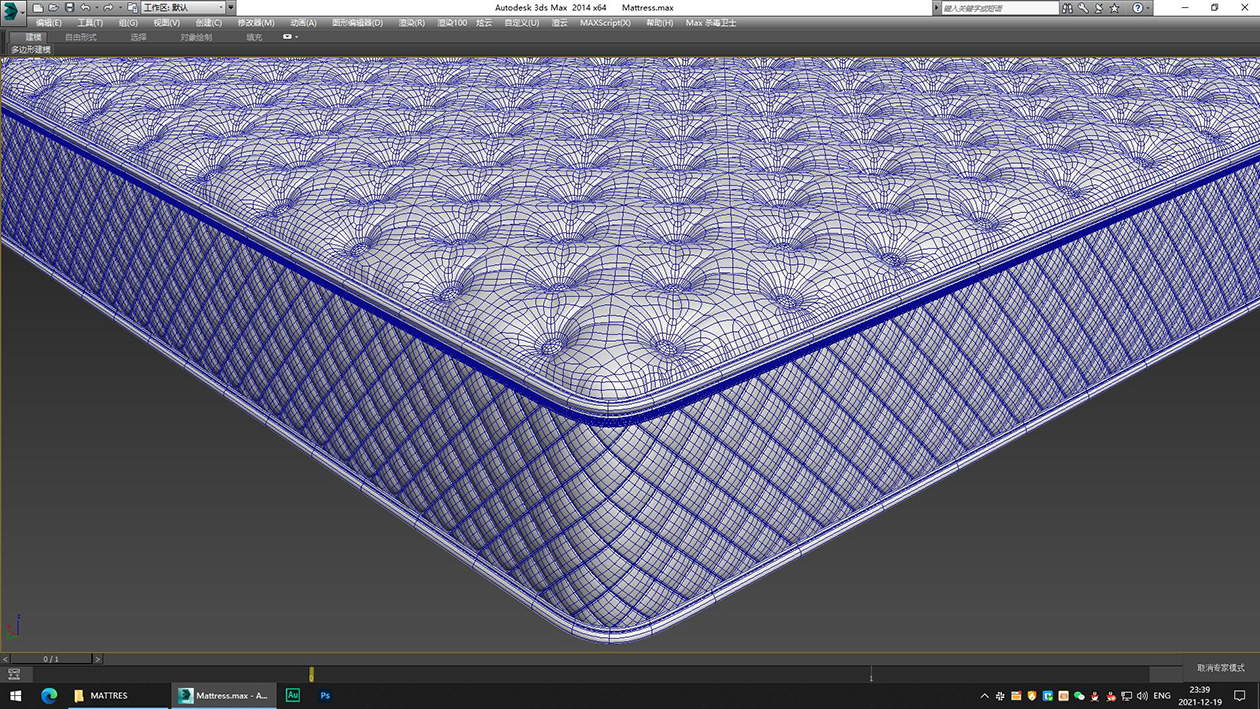Screen dimensions: 1260x709
Task: Switch to the 选择 ribbon tab
Action: (x=138, y=37)
